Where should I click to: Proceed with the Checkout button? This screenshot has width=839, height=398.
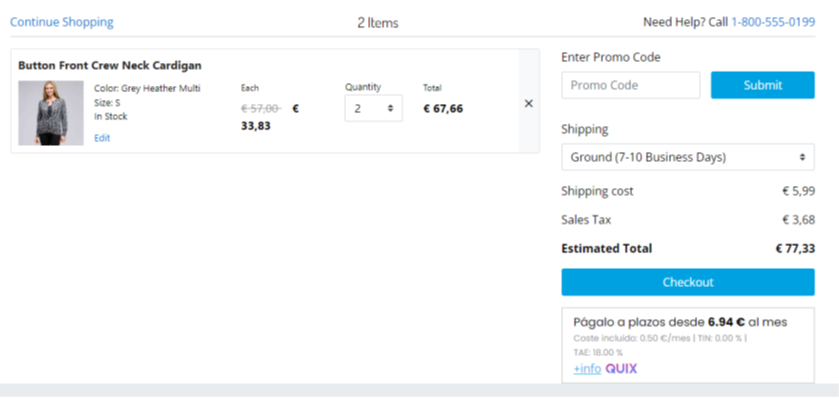point(688,282)
